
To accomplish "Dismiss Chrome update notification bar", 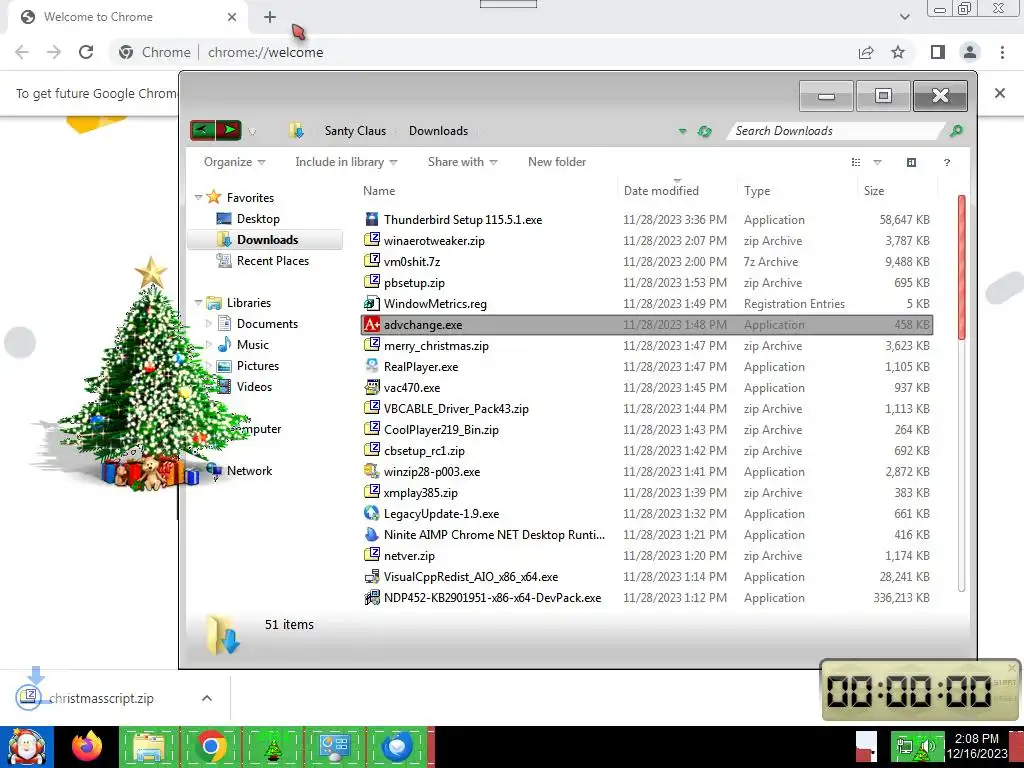I will click(1000, 93).
